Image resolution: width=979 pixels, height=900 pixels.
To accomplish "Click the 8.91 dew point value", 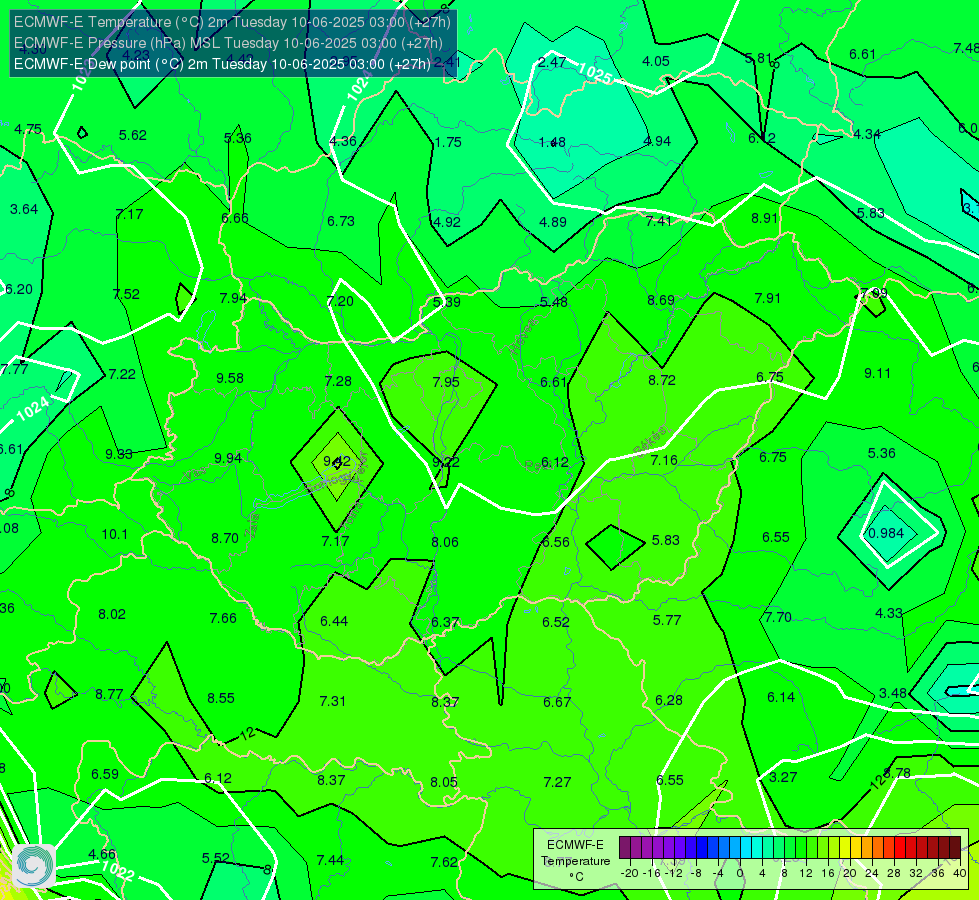I will 764,219.
